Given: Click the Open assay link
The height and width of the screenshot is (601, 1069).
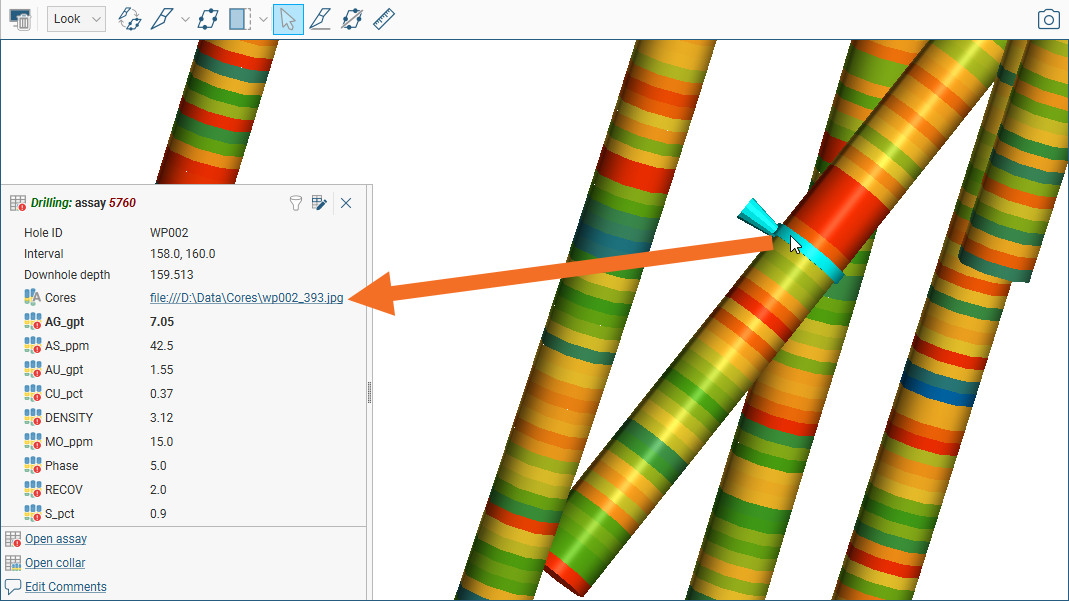Looking at the screenshot, I should (56, 539).
